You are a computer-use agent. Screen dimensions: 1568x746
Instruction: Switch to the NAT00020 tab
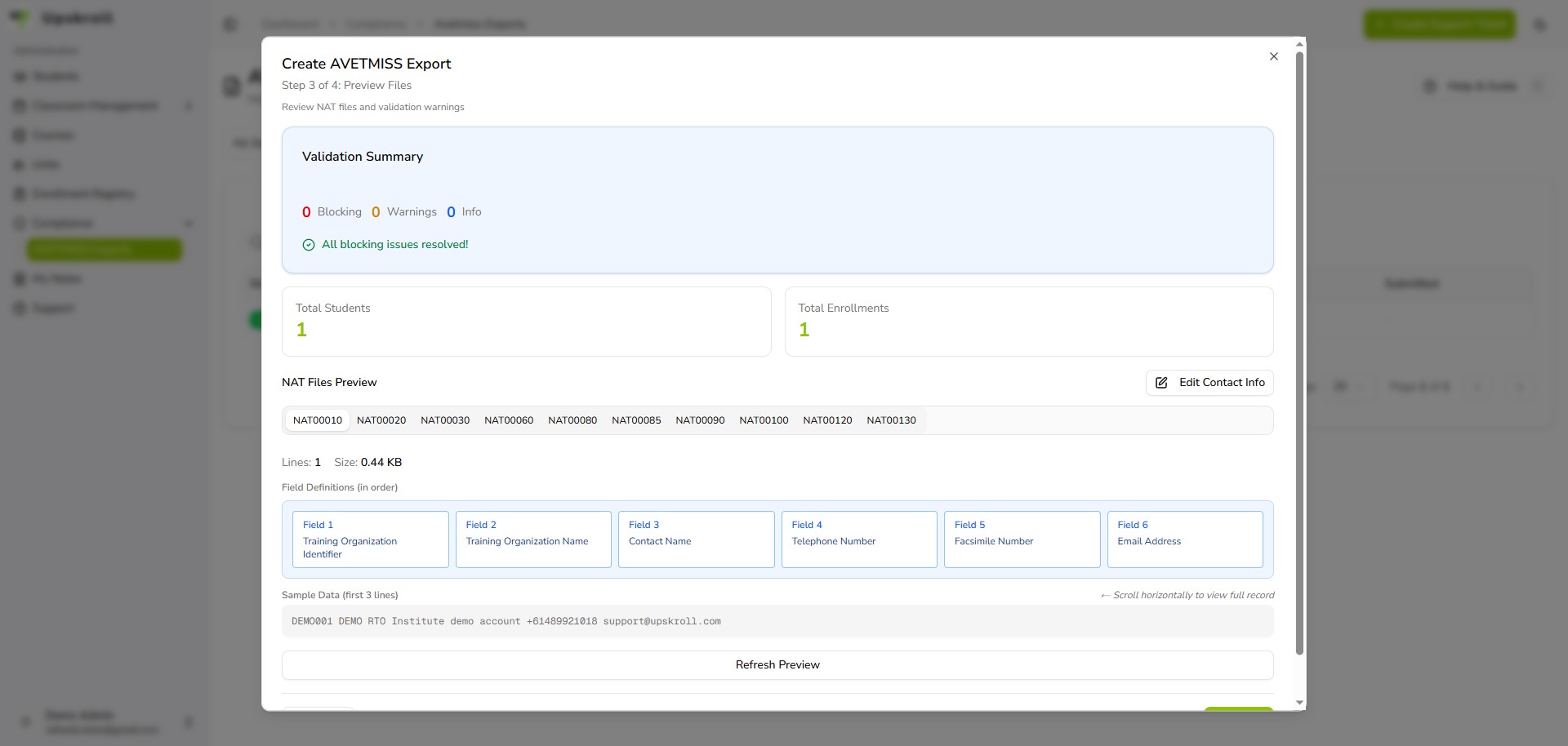381,420
